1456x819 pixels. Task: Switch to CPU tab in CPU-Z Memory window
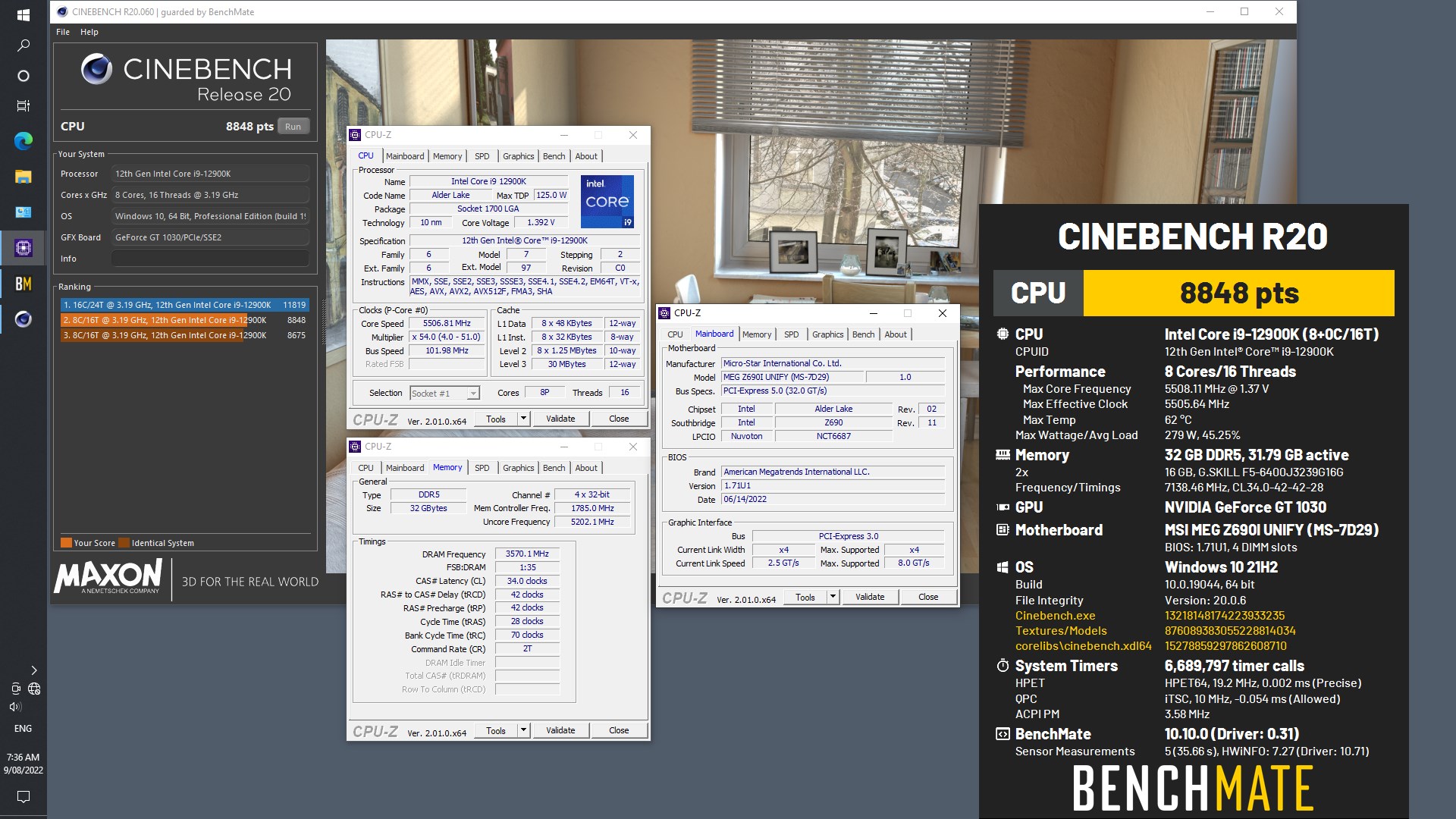(366, 468)
